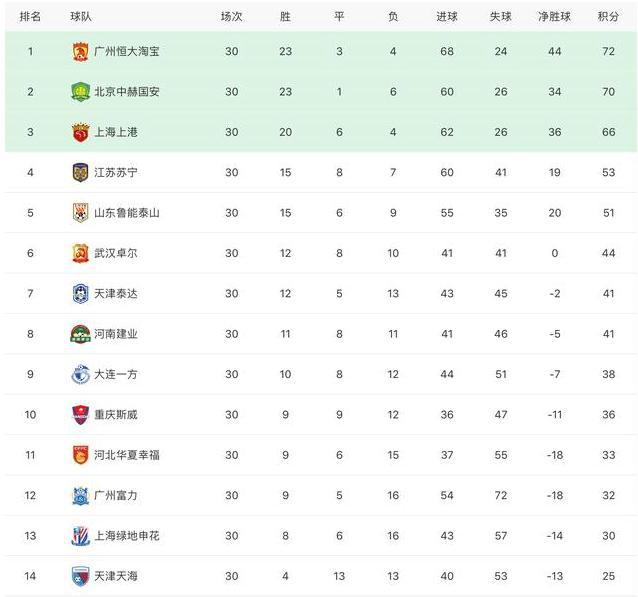Click the Shanghai Shenhua (上海绿地申花) logo
638x597 pixels.
[80, 536]
